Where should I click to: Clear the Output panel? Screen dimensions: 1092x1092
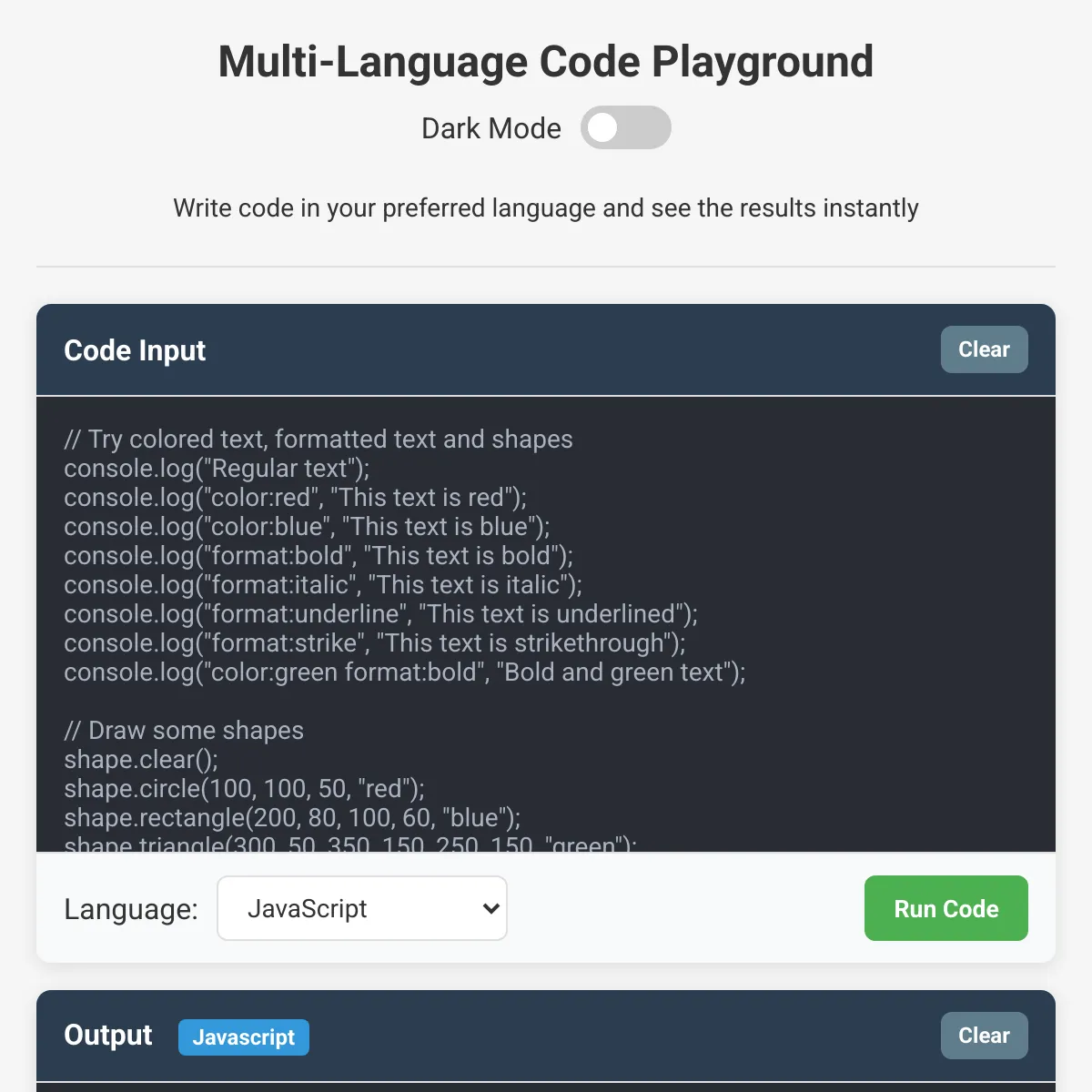(x=984, y=1035)
